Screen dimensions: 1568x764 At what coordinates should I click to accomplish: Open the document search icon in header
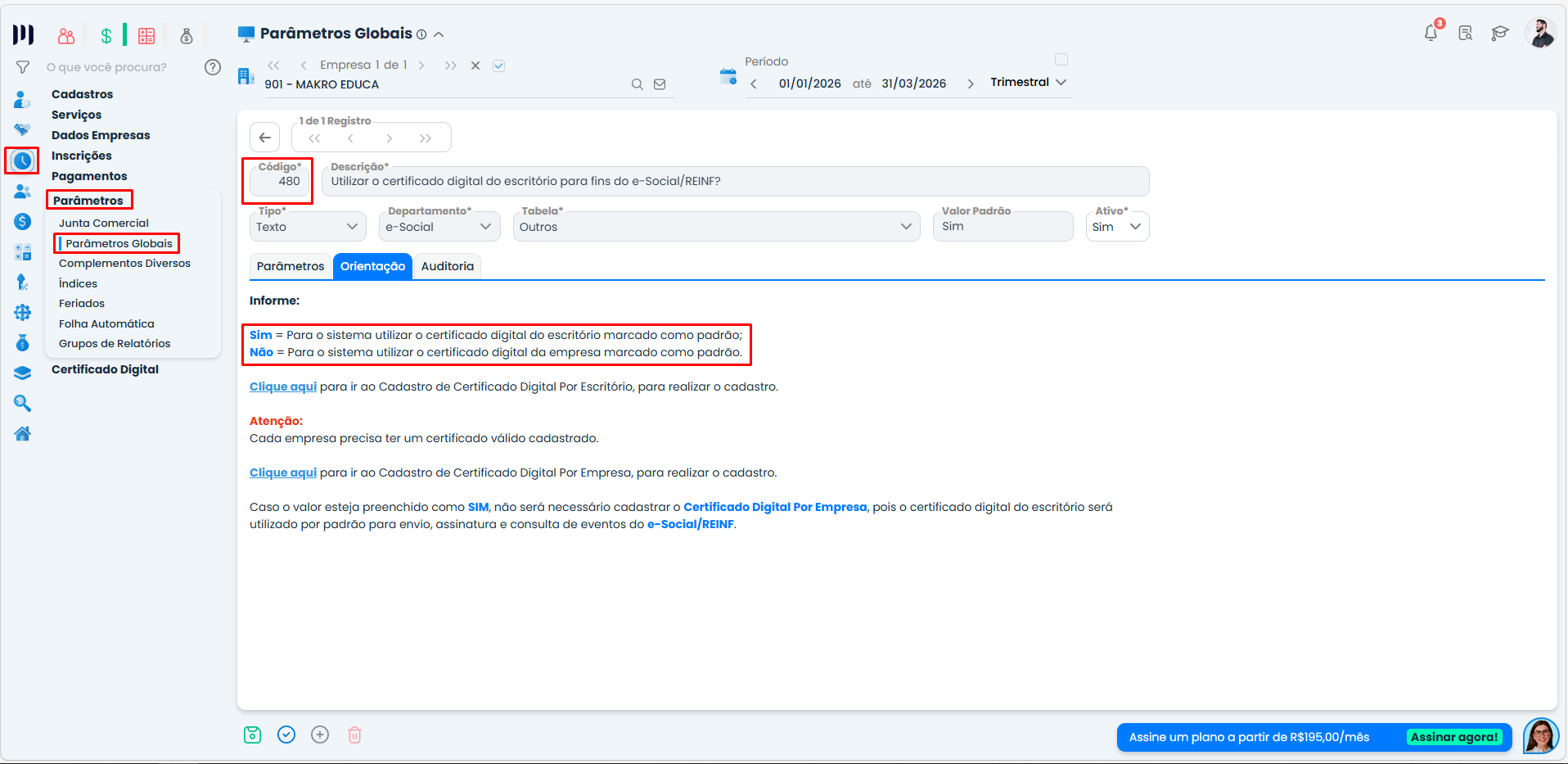click(x=1465, y=34)
